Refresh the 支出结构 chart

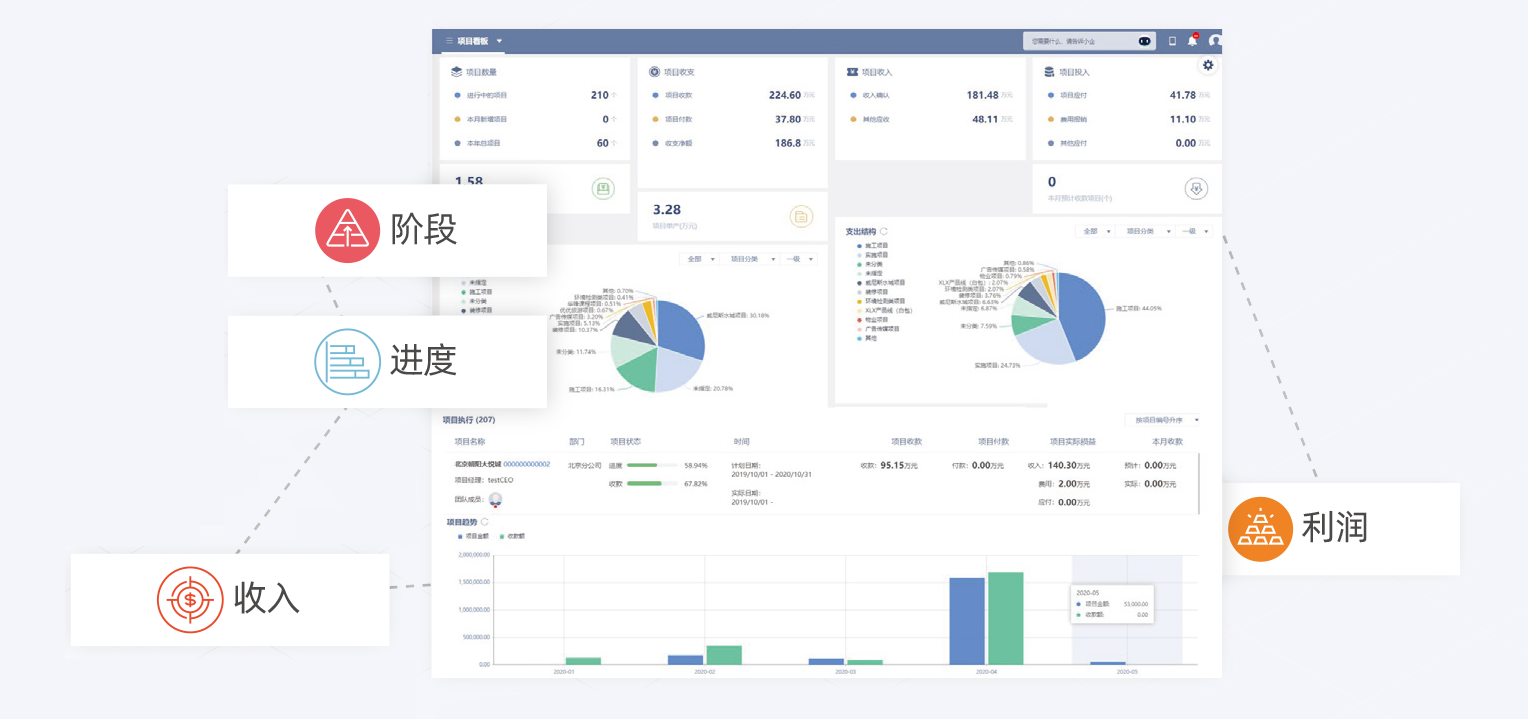coord(883,231)
